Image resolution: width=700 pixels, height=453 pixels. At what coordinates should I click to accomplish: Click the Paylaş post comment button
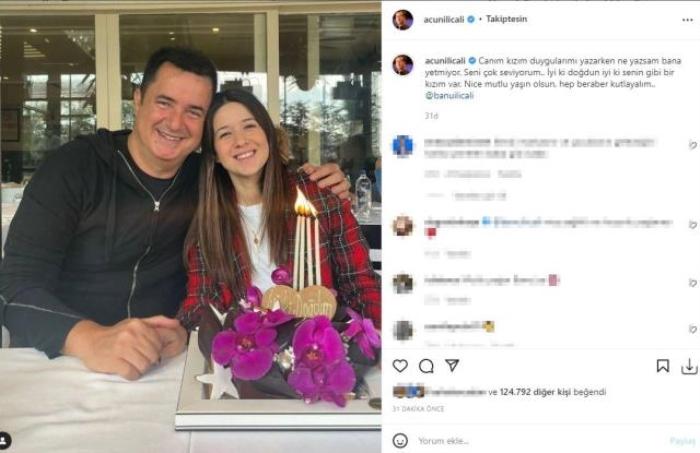(683, 441)
